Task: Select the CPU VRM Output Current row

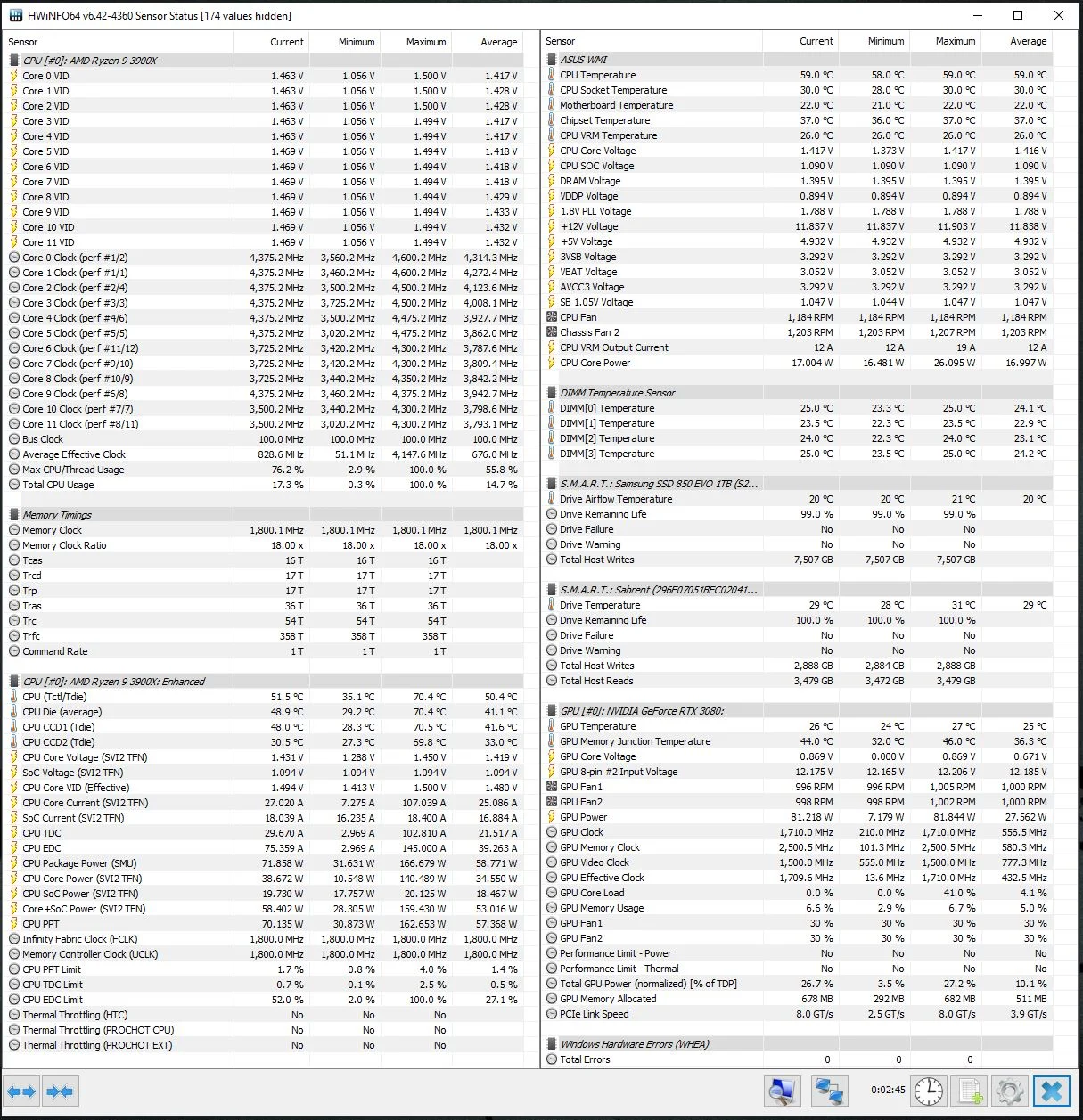Action: (x=799, y=347)
